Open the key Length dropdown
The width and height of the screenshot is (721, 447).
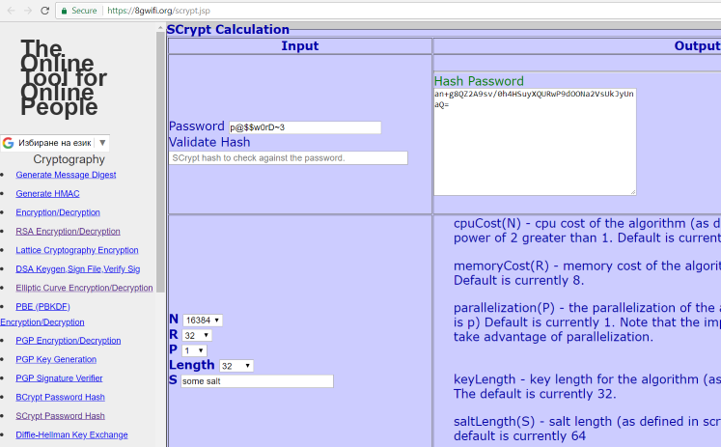click(x=237, y=366)
